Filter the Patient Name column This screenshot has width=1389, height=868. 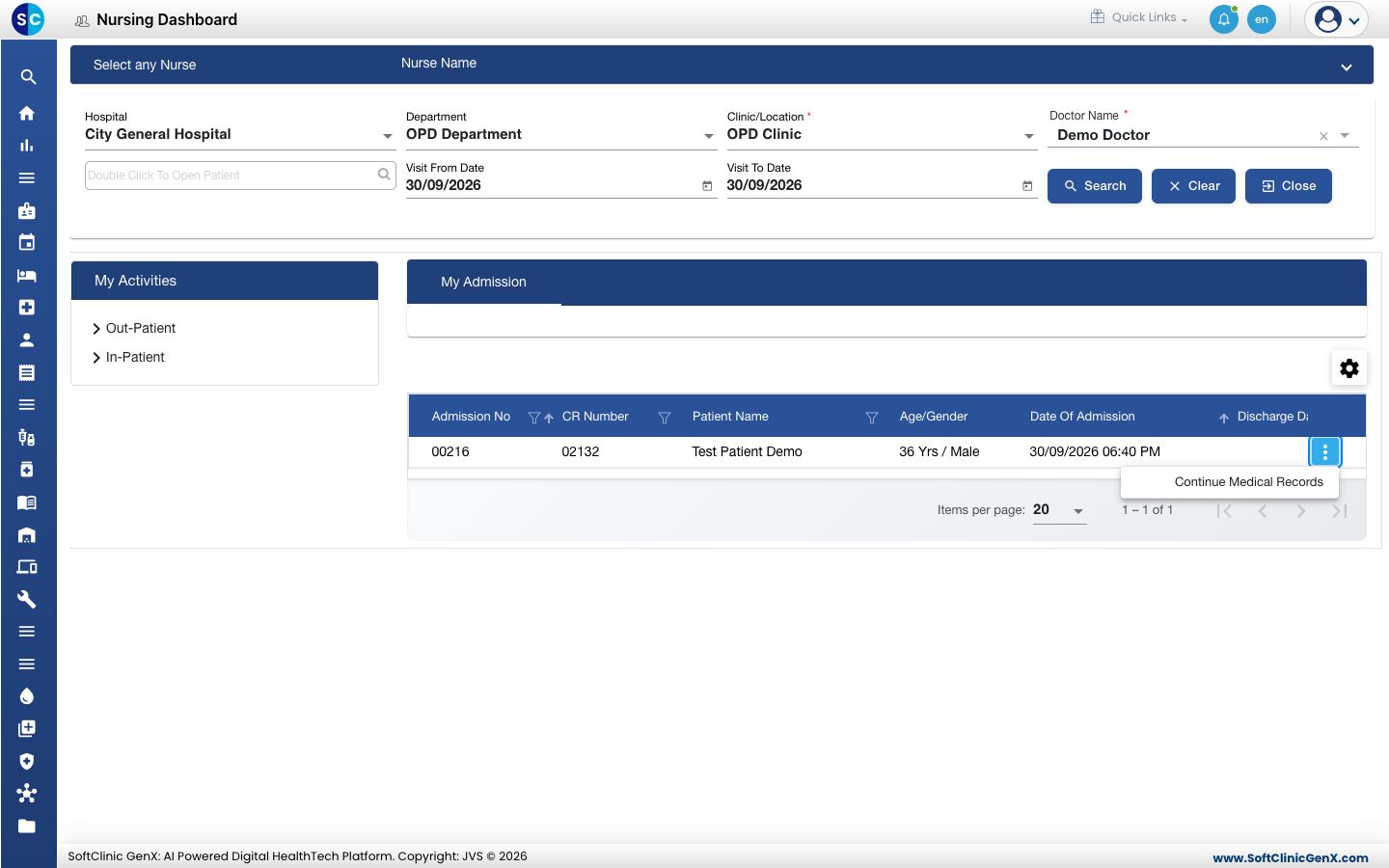[872, 418]
